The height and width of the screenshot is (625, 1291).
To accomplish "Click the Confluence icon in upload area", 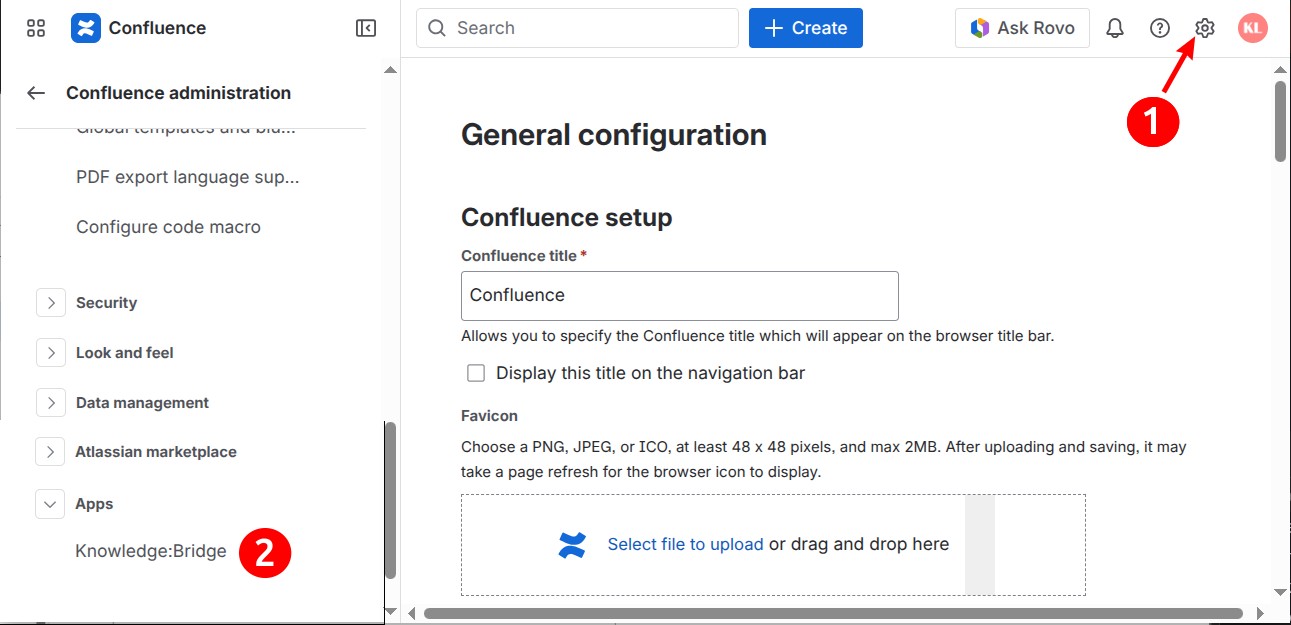I will coord(572,545).
